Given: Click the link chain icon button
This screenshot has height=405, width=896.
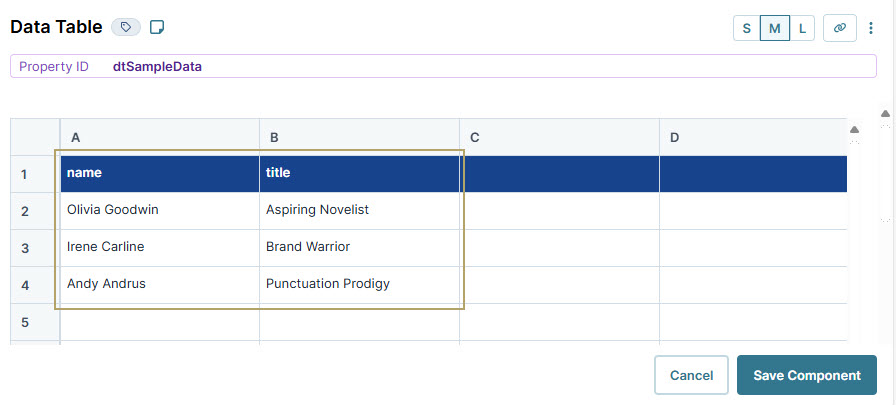Looking at the screenshot, I should tap(839, 28).
